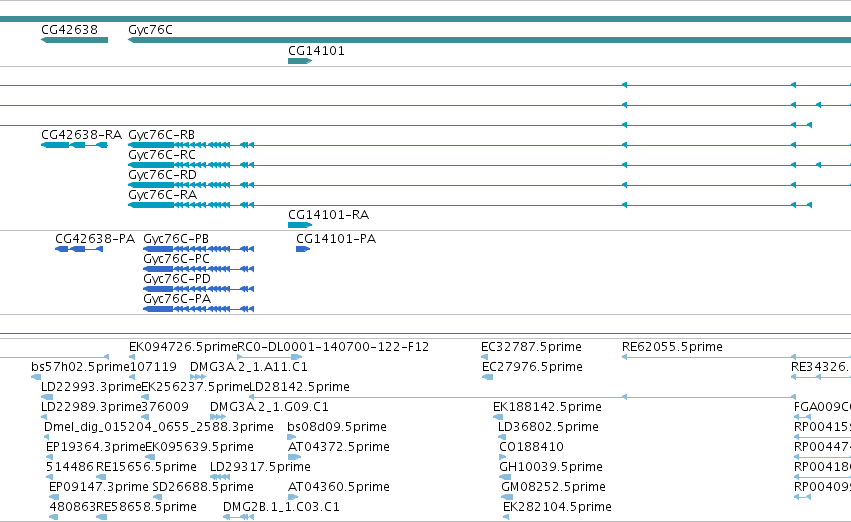Select EST bs57h02.5prime

80,367
